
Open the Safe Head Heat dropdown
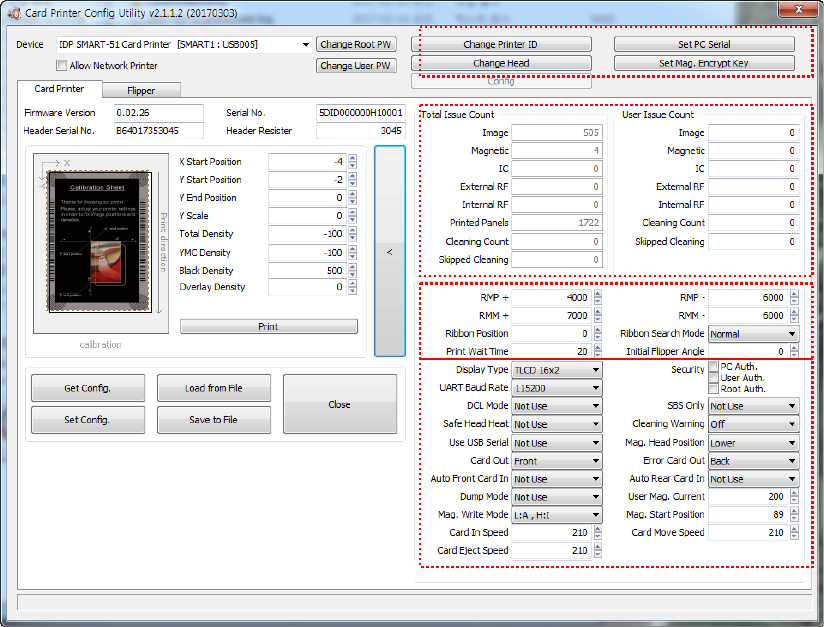557,424
